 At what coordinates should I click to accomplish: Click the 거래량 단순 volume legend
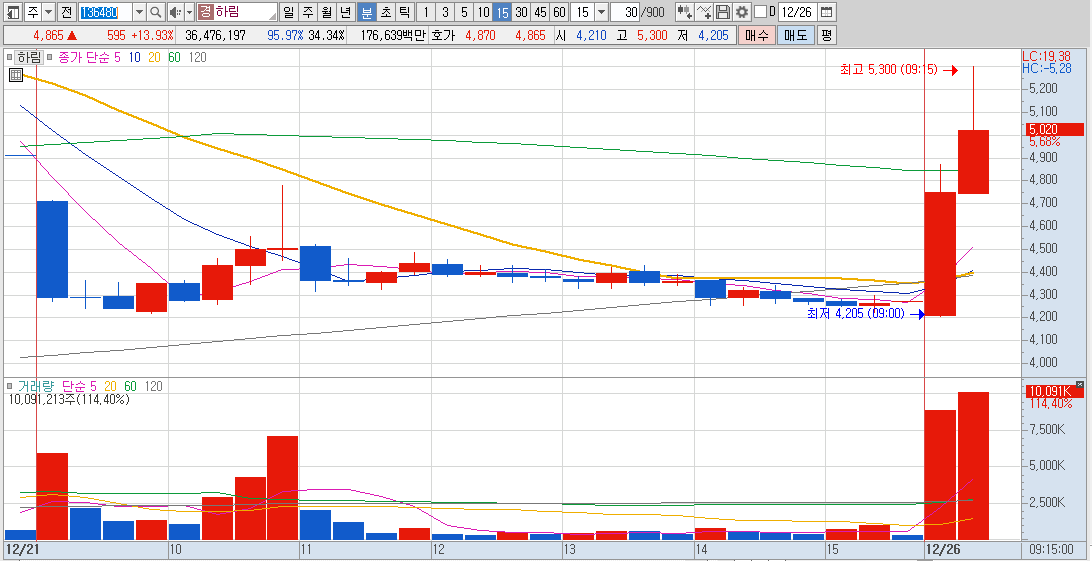point(52,386)
